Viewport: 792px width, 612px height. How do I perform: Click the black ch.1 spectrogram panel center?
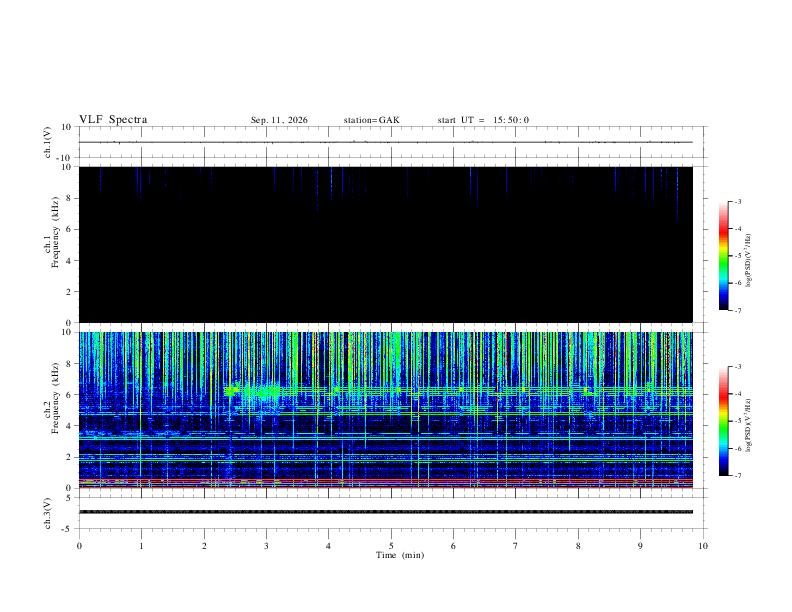385,244
